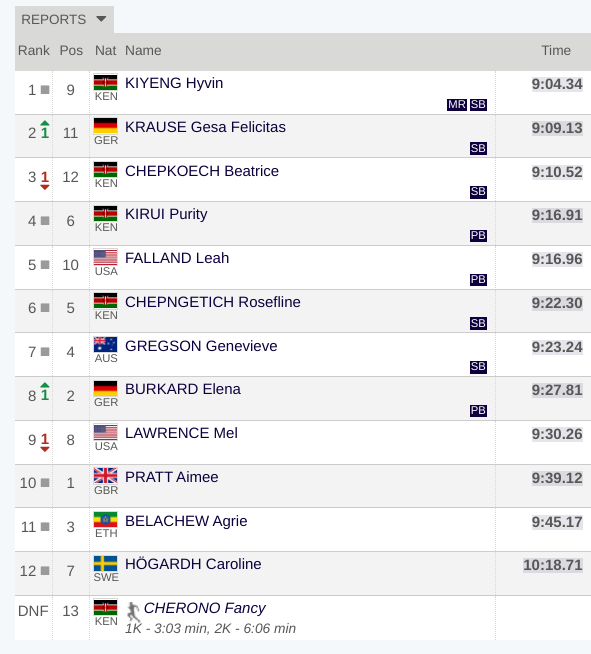Click the Australia flag next to GREGSON

click(x=106, y=345)
